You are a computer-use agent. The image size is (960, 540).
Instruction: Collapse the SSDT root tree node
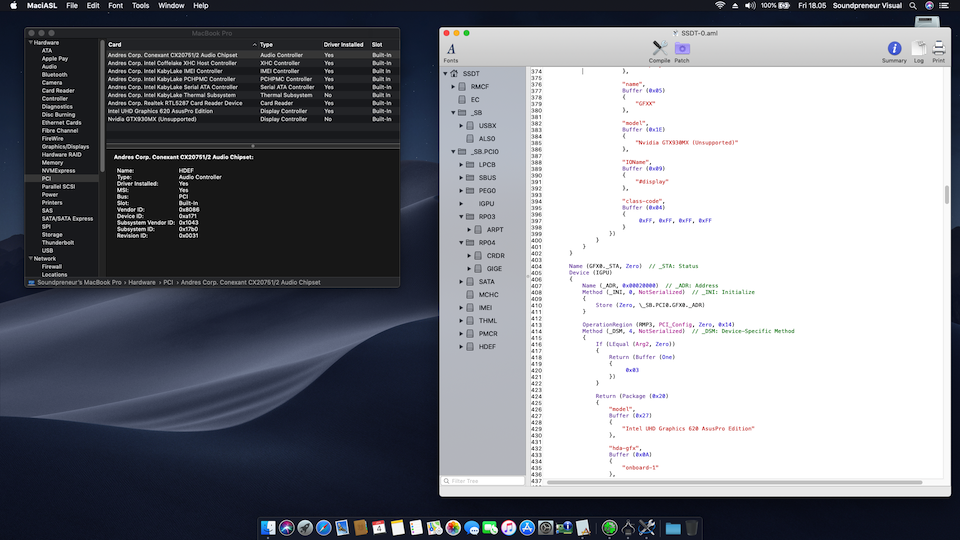point(446,73)
